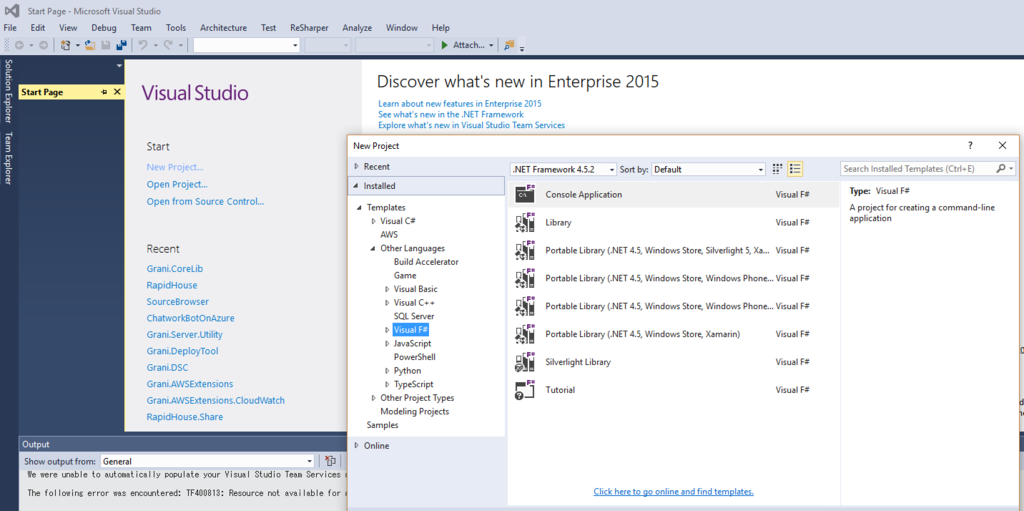
Task: Select the Console Application F# template icon
Action: pyautogui.click(x=525, y=194)
